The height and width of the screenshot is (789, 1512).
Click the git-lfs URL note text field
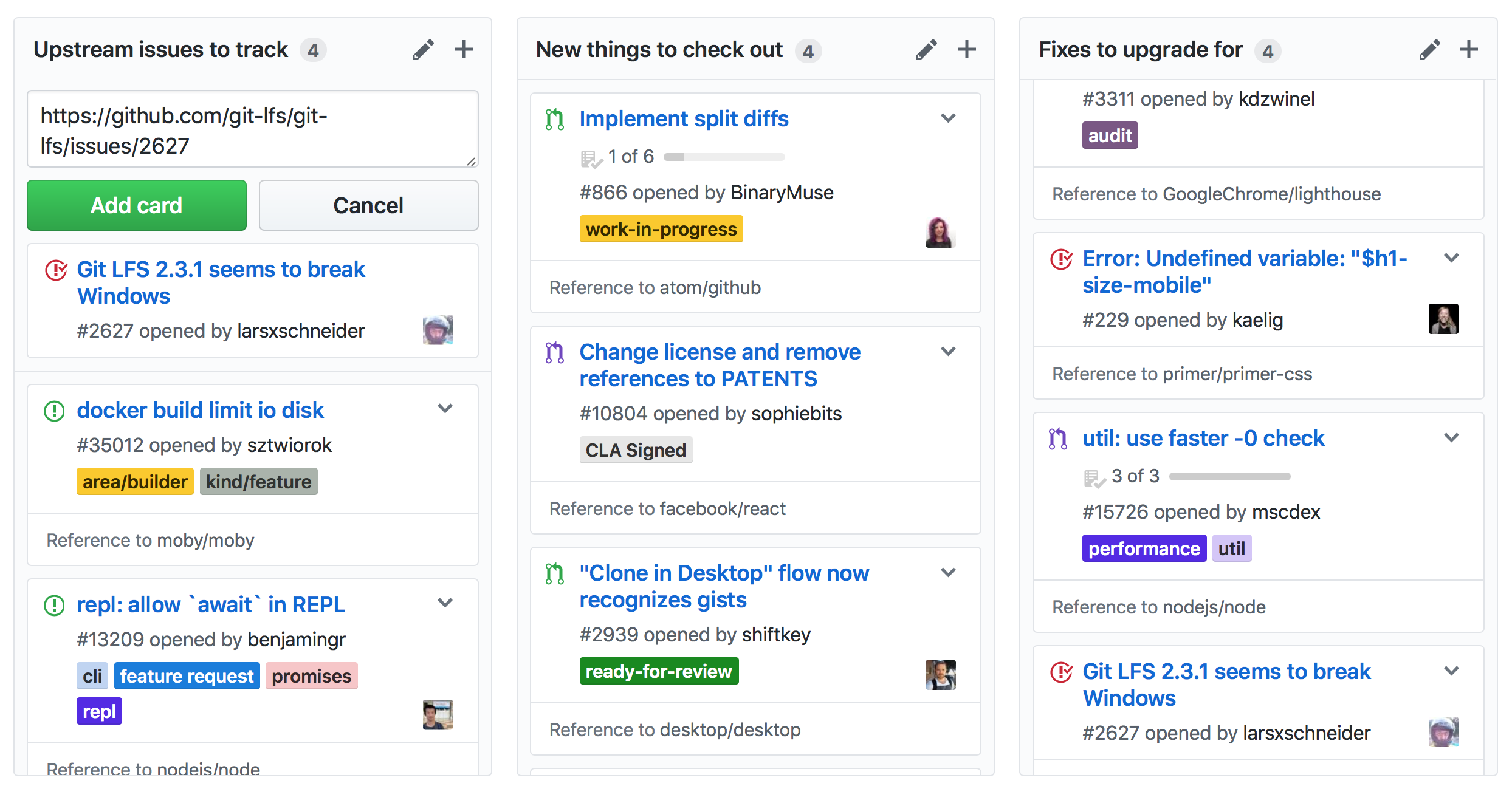coord(252,129)
